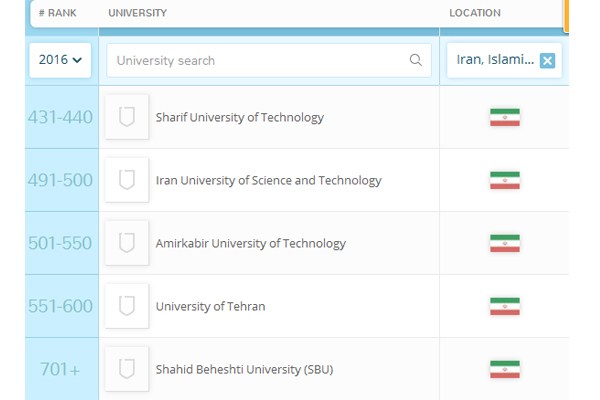Click Iran University of Science logo placeholder
This screenshot has width=600, height=400.
point(127,180)
